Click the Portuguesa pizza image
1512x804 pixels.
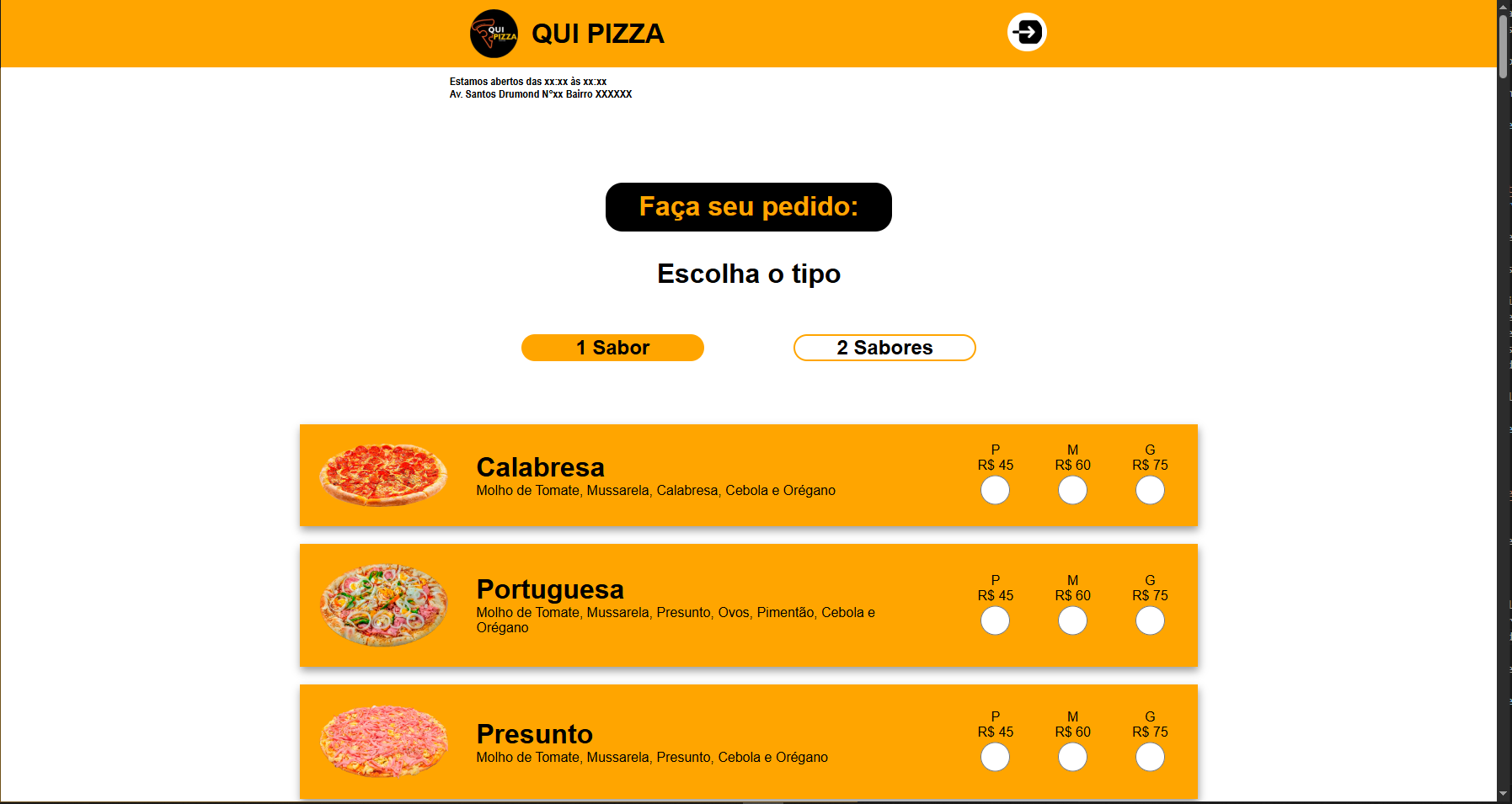point(383,605)
